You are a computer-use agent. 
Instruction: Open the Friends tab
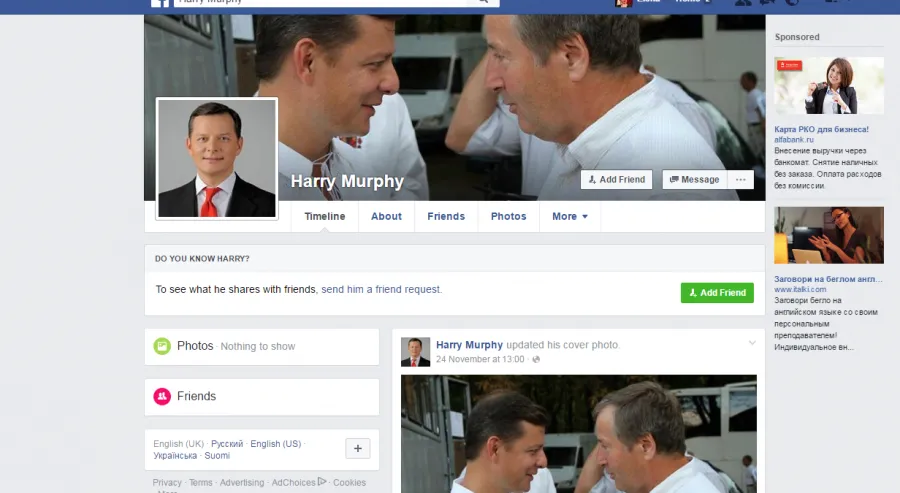point(446,216)
